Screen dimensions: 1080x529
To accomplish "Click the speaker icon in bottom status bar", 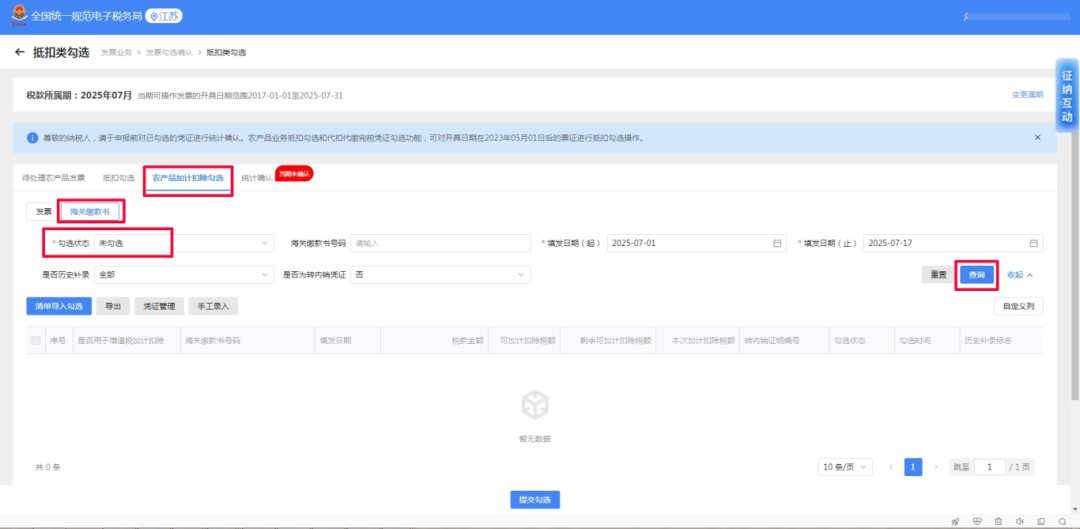I will [1019, 521].
